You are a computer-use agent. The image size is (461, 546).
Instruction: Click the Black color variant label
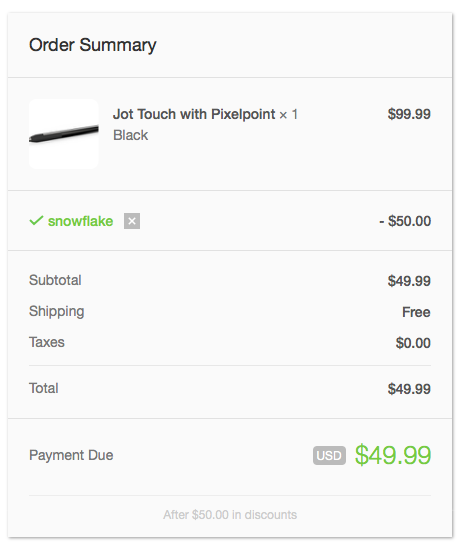point(131,135)
